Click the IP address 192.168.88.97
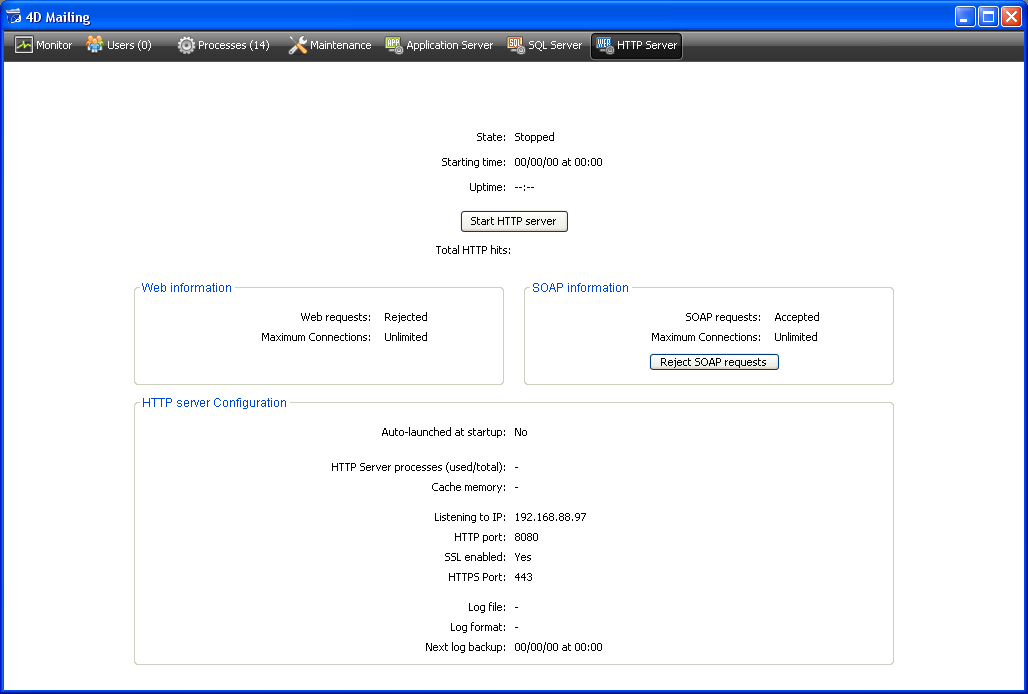Screen dimensions: 1028x694 550,517
